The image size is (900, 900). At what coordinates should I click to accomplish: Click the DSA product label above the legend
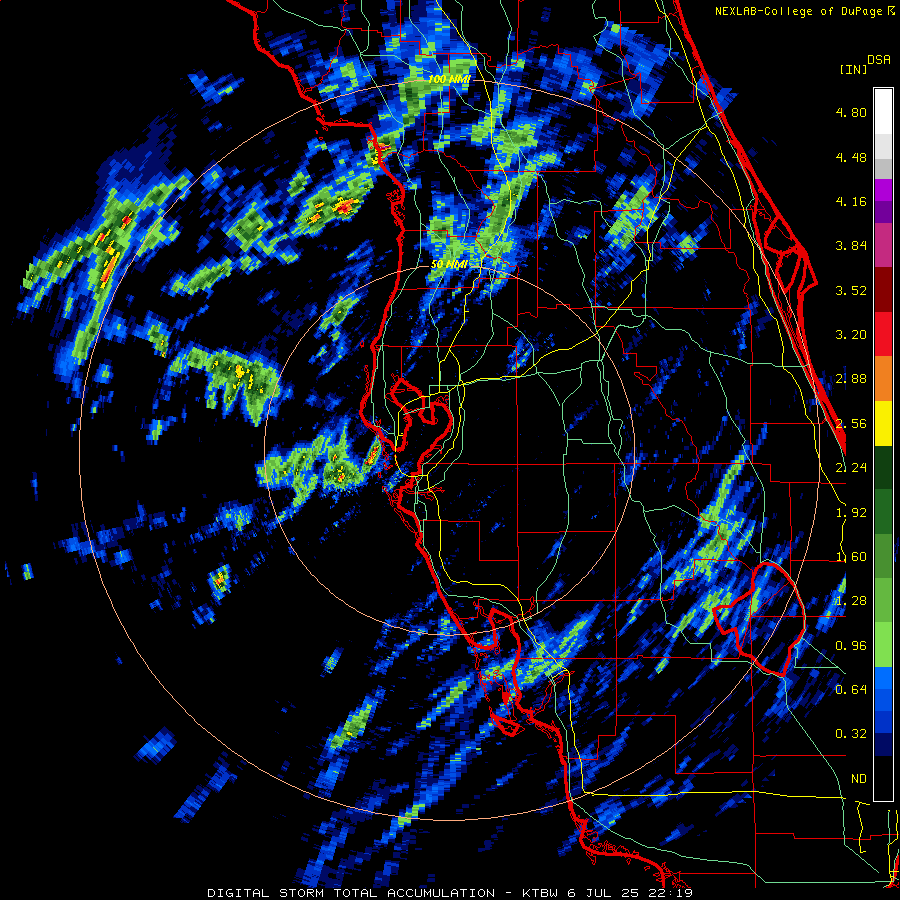click(x=879, y=60)
